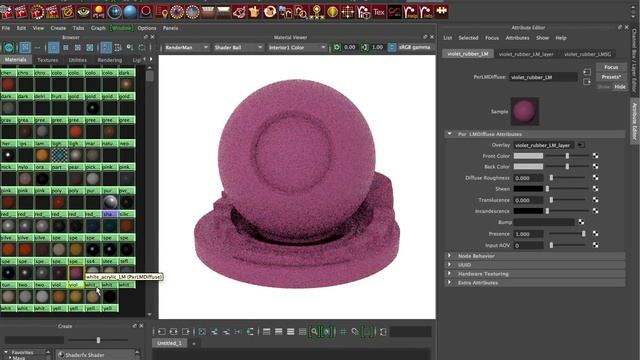Click the blue sphere shelf icon
The width and height of the screenshot is (640, 360).
130,12
